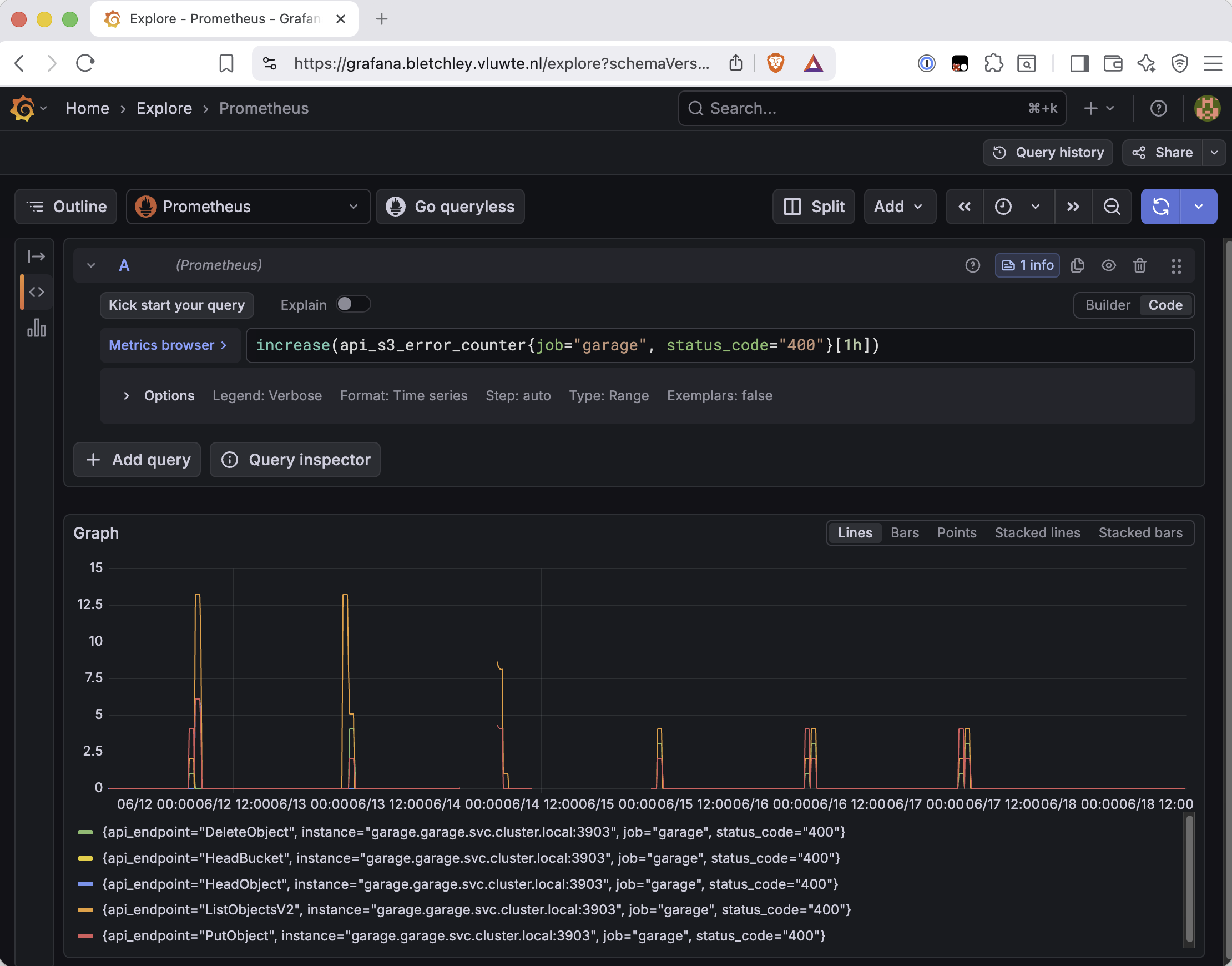The image size is (1232, 966).
Task: Click Add query button
Action: click(x=137, y=460)
